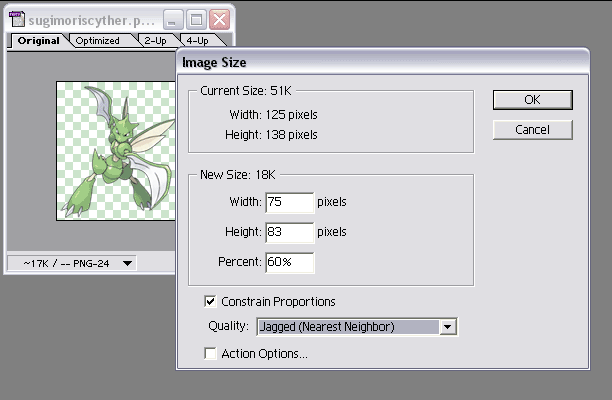Image resolution: width=612 pixels, height=400 pixels.
Task: Click the Scyther image preview
Action: 116,151
